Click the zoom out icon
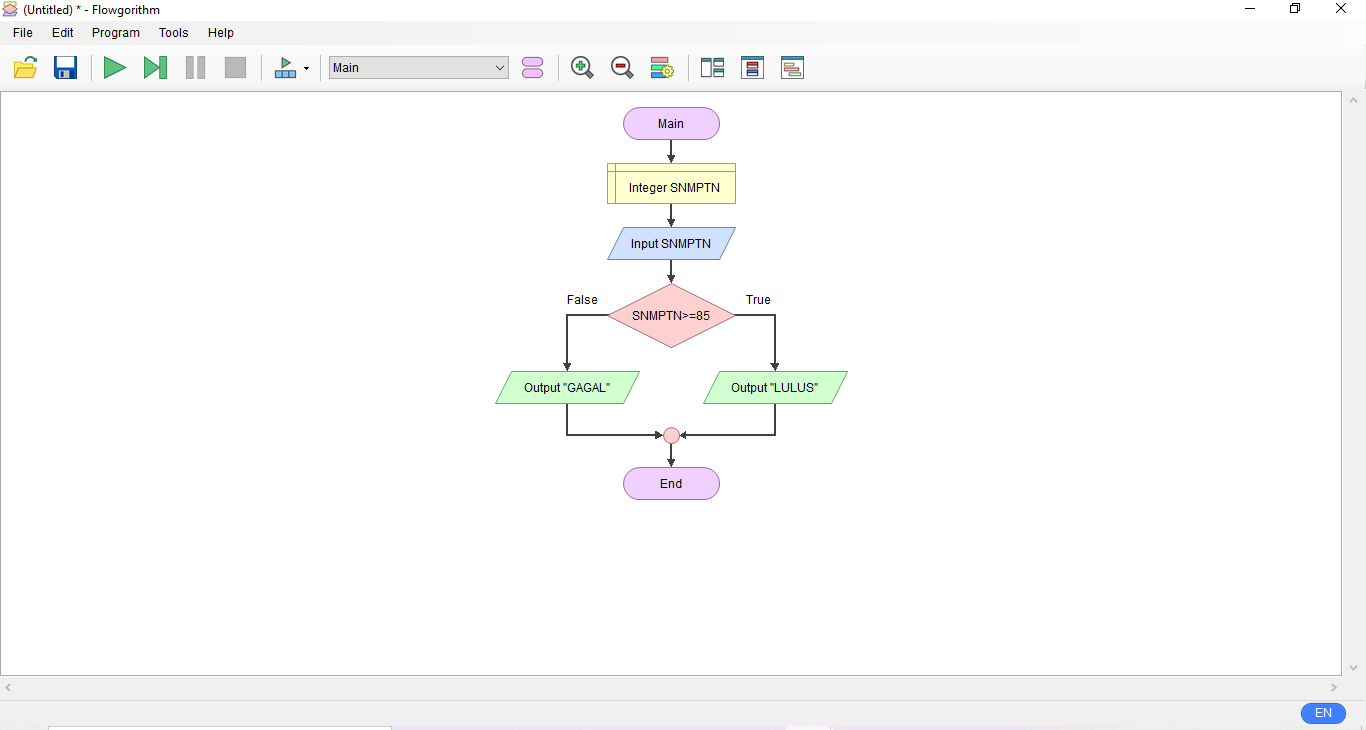Screen dimensions: 1366x730 [622, 67]
